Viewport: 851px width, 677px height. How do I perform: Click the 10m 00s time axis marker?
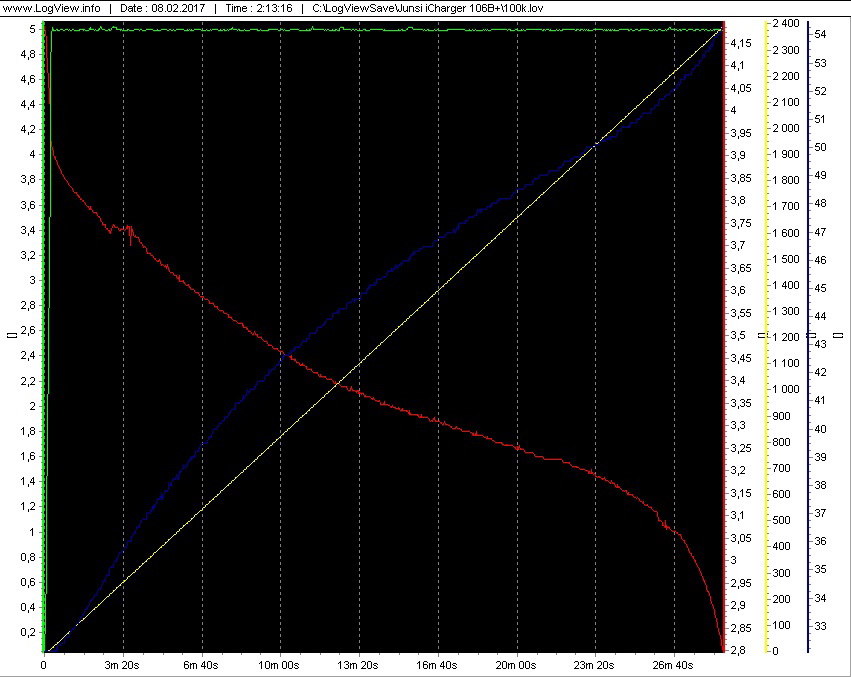tap(280, 664)
